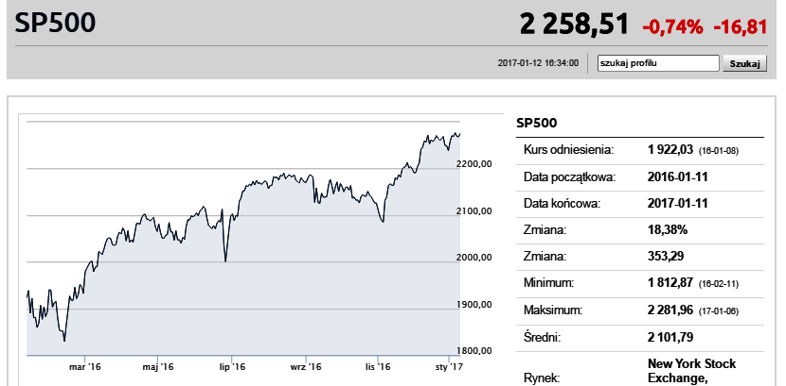The width and height of the screenshot is (786, 386).
Task: Click the SP500 page title
Action: pos(55,23)
